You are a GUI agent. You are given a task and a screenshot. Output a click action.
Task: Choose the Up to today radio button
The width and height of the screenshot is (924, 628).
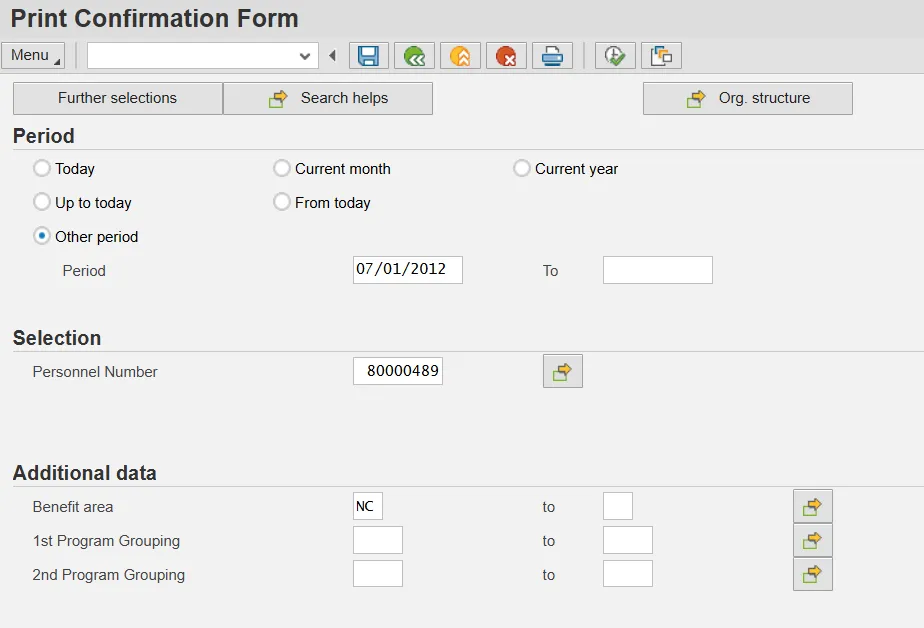42,203
